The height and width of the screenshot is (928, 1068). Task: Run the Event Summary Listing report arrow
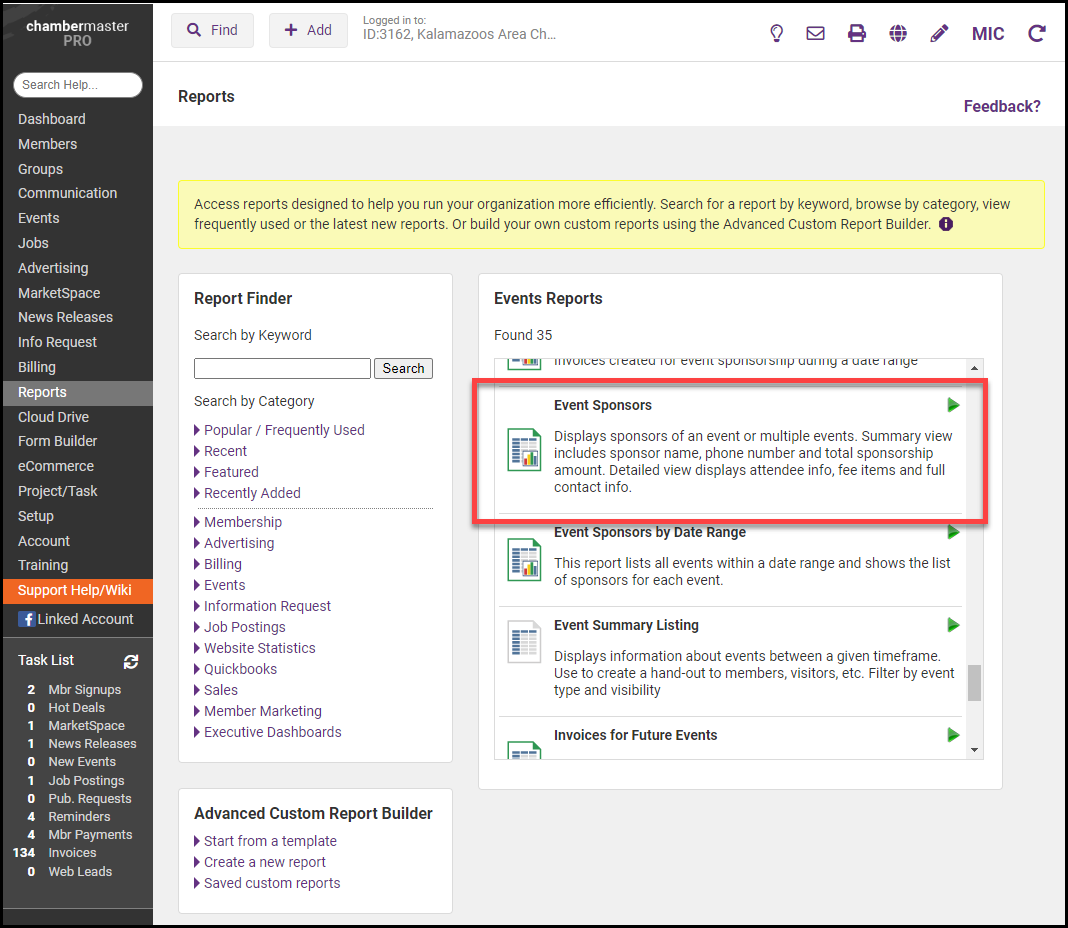point(953,625)
